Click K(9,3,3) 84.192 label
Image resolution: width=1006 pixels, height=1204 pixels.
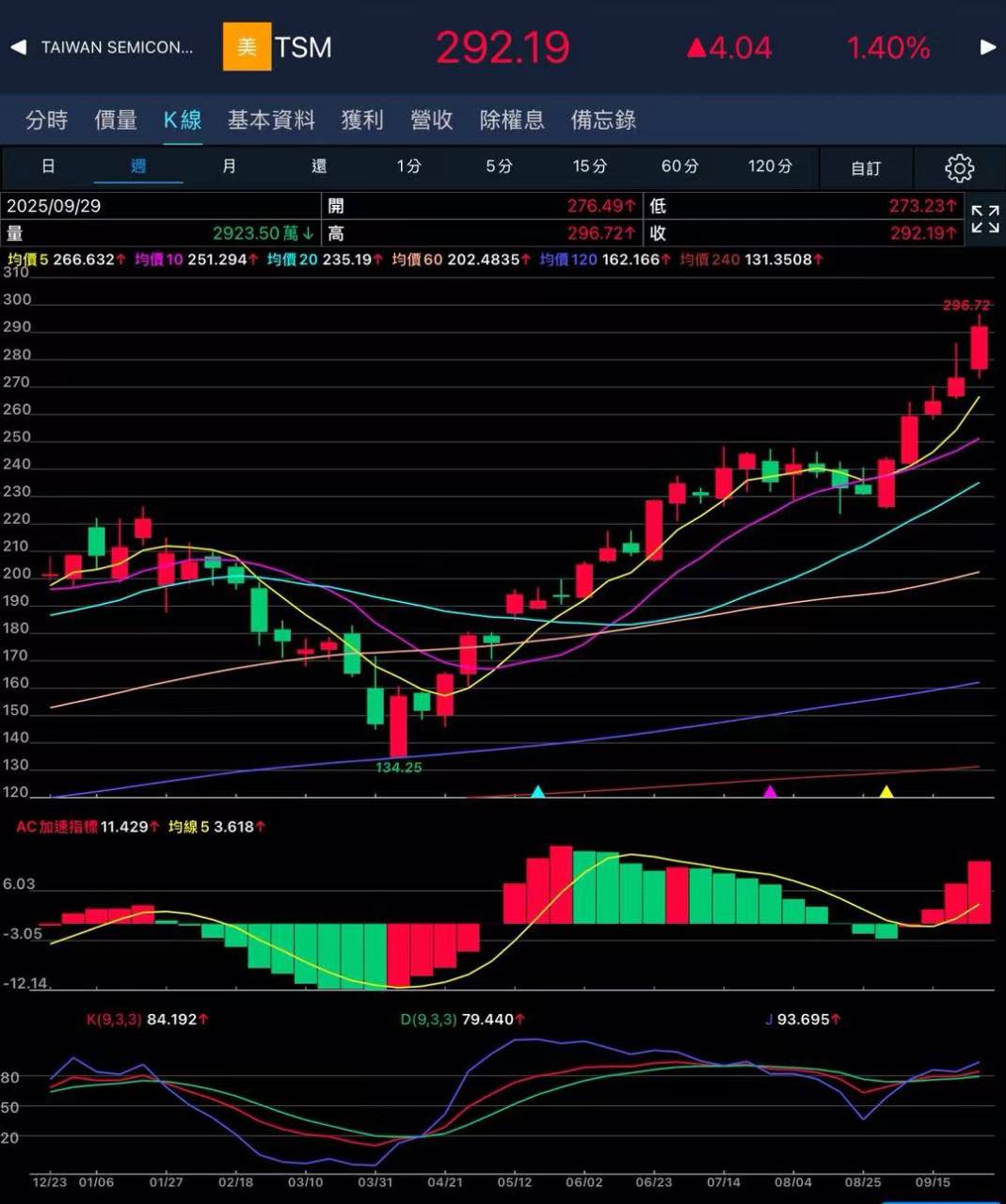[148, 1019]
